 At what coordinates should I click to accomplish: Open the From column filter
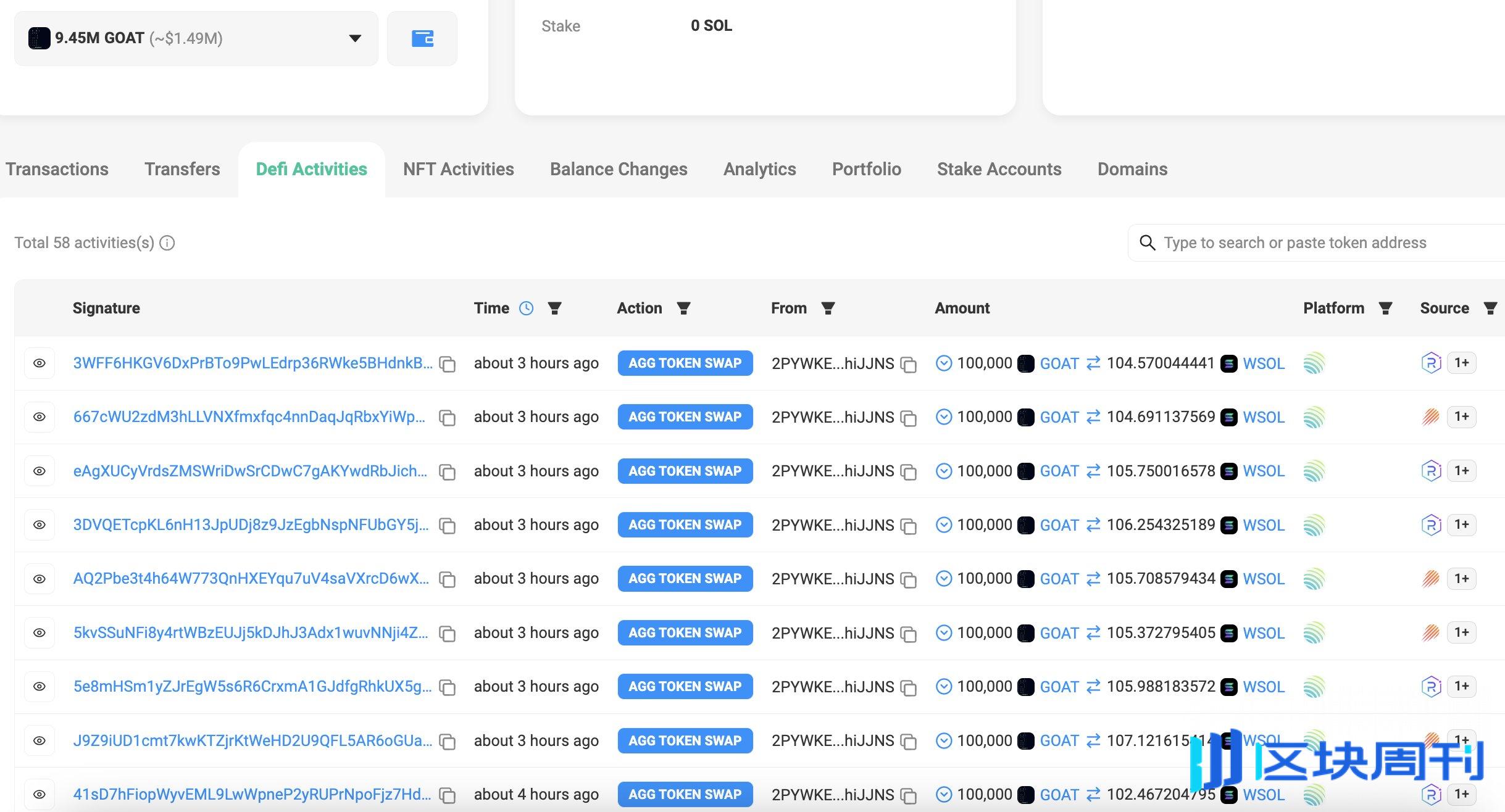click(828, 308)
